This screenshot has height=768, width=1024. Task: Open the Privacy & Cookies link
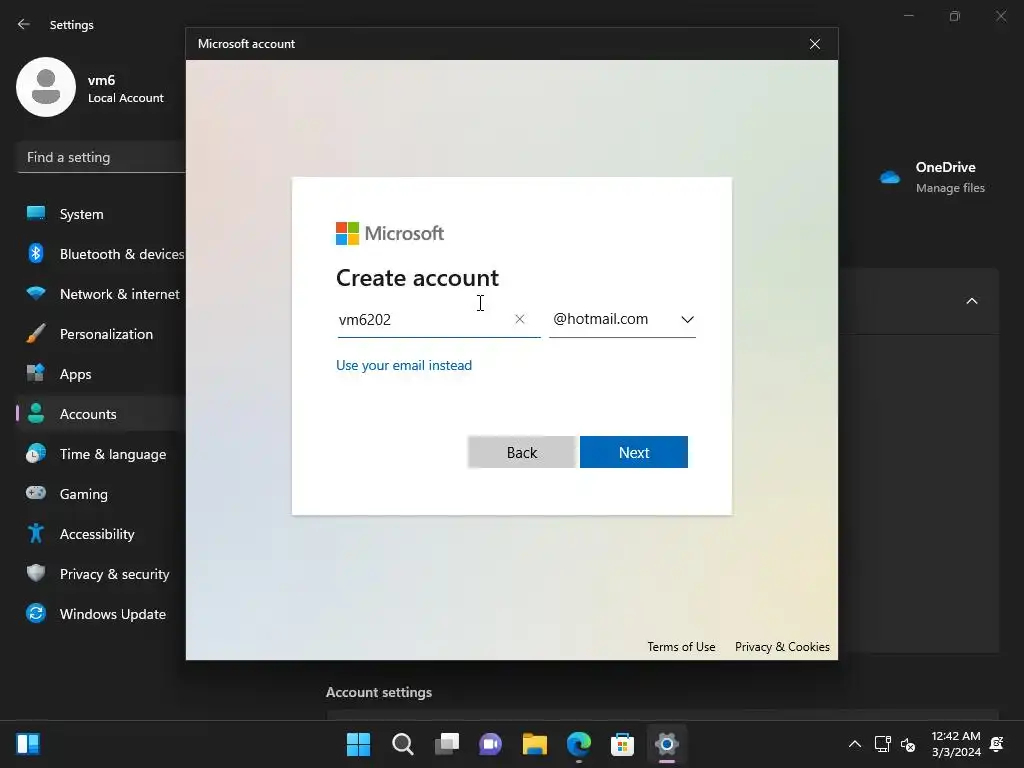pyautogui.click(x=782, y=647)
